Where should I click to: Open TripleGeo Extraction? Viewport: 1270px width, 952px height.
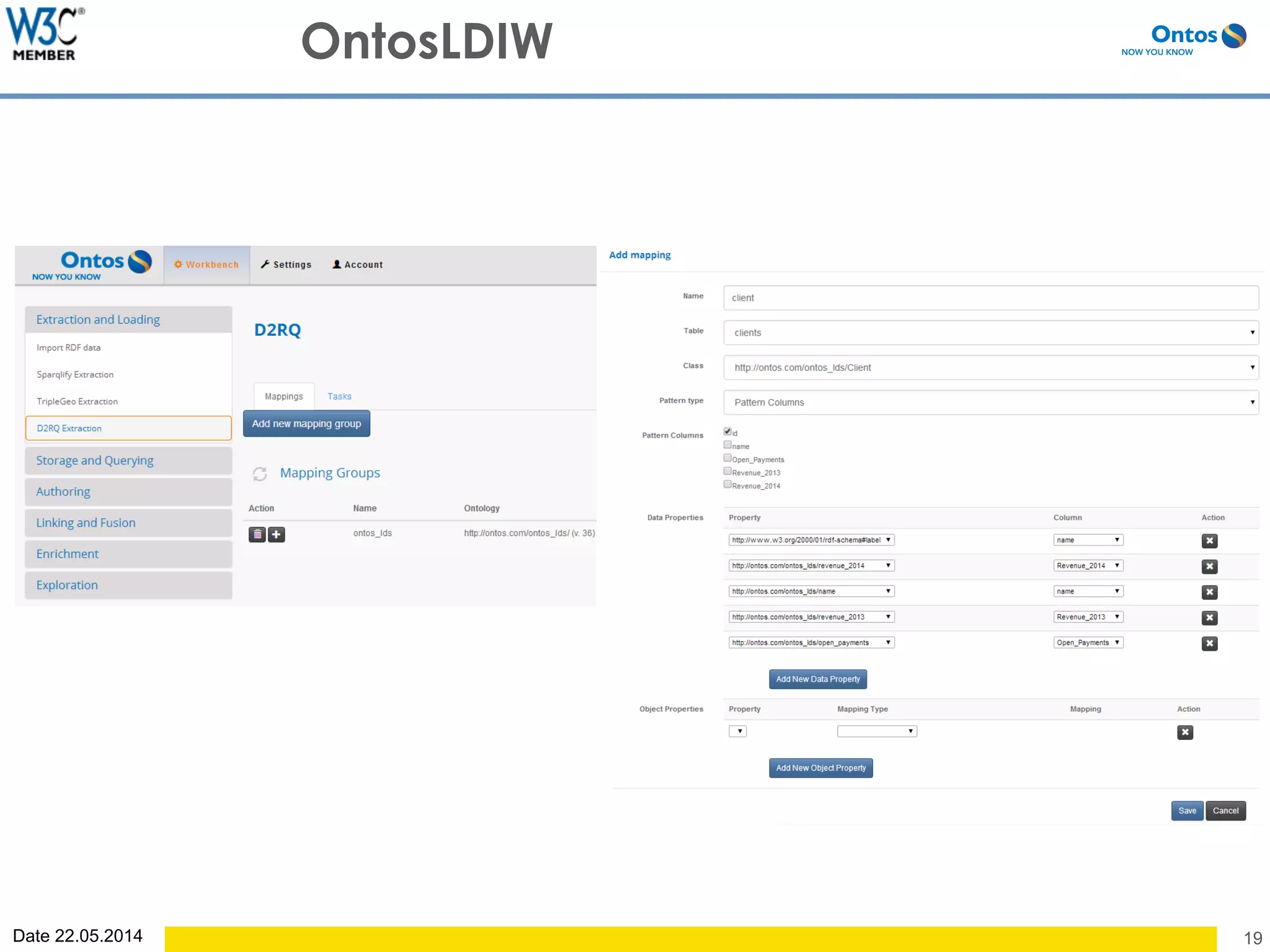tap(77, 402)
